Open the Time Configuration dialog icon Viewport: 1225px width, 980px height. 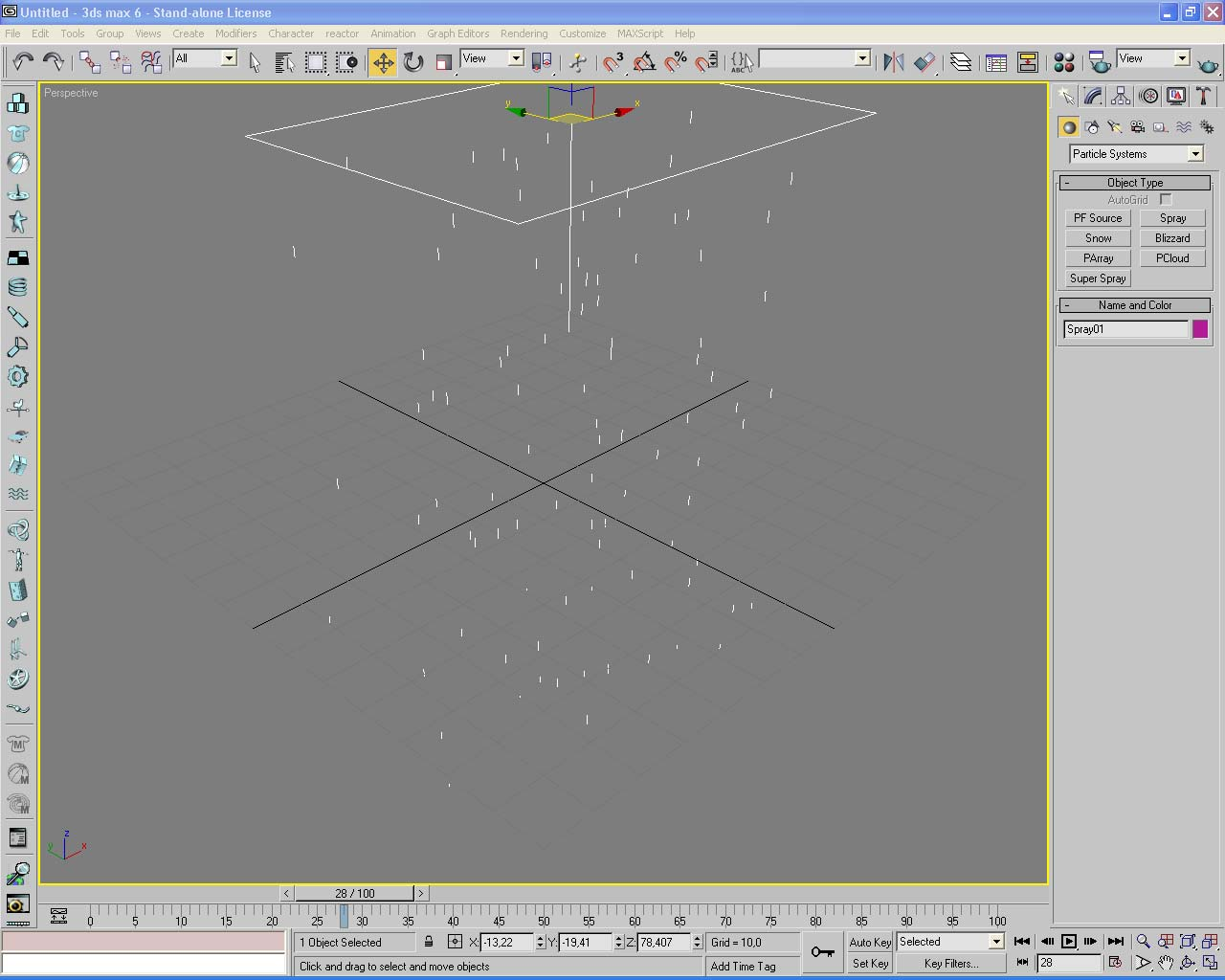click(1113, 963)
